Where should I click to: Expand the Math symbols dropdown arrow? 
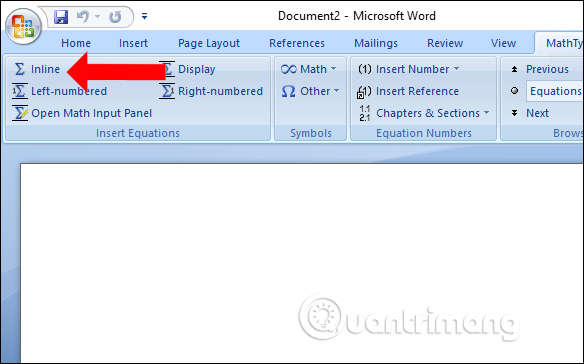point(333,69)
